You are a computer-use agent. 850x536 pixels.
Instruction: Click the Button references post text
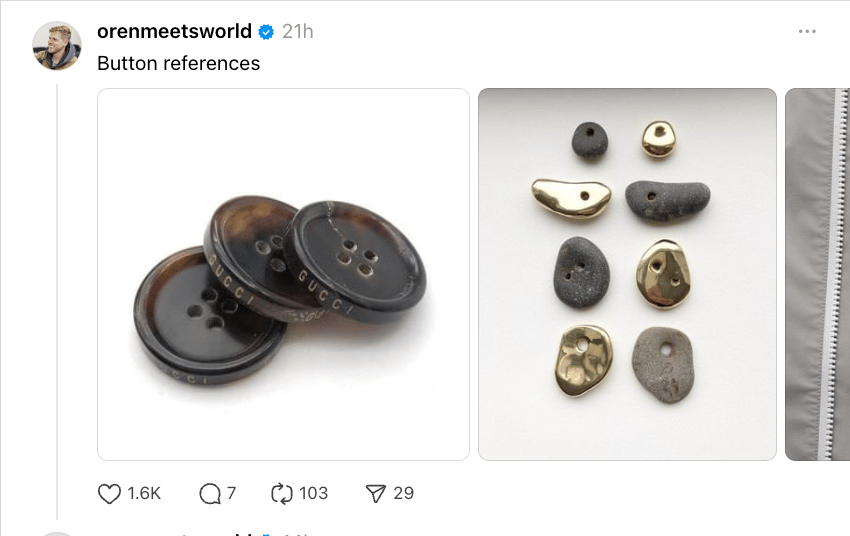click(x=178, y=63)
